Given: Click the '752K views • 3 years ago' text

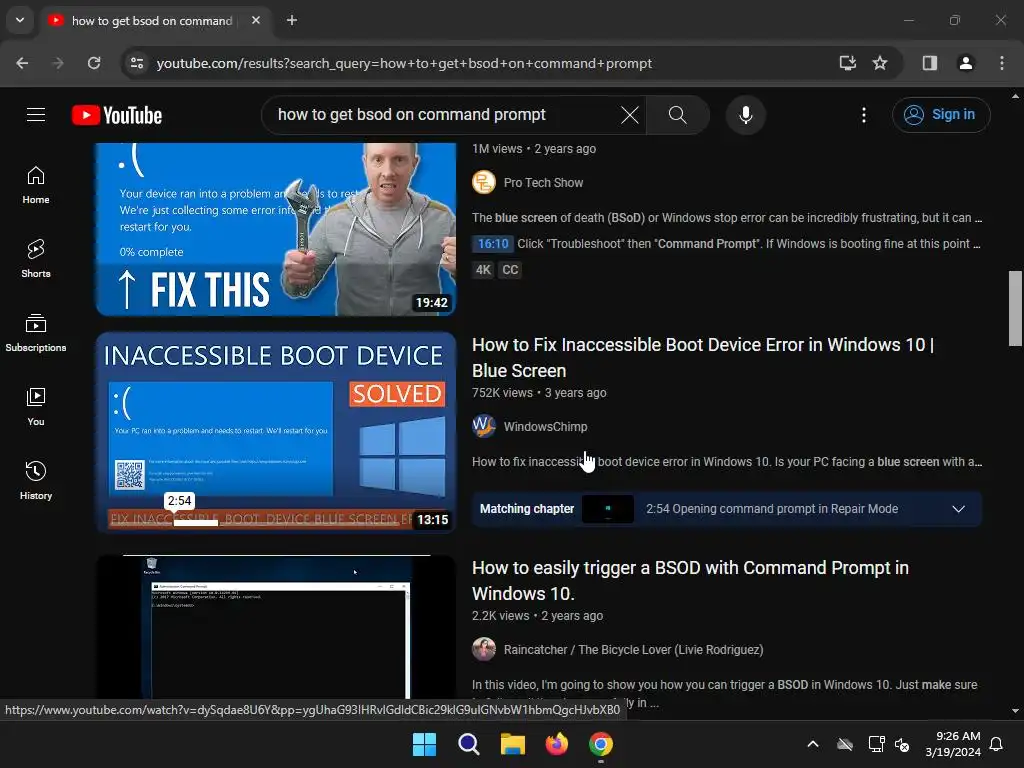Looking at the screenshot, I should (x=539, y=392).
